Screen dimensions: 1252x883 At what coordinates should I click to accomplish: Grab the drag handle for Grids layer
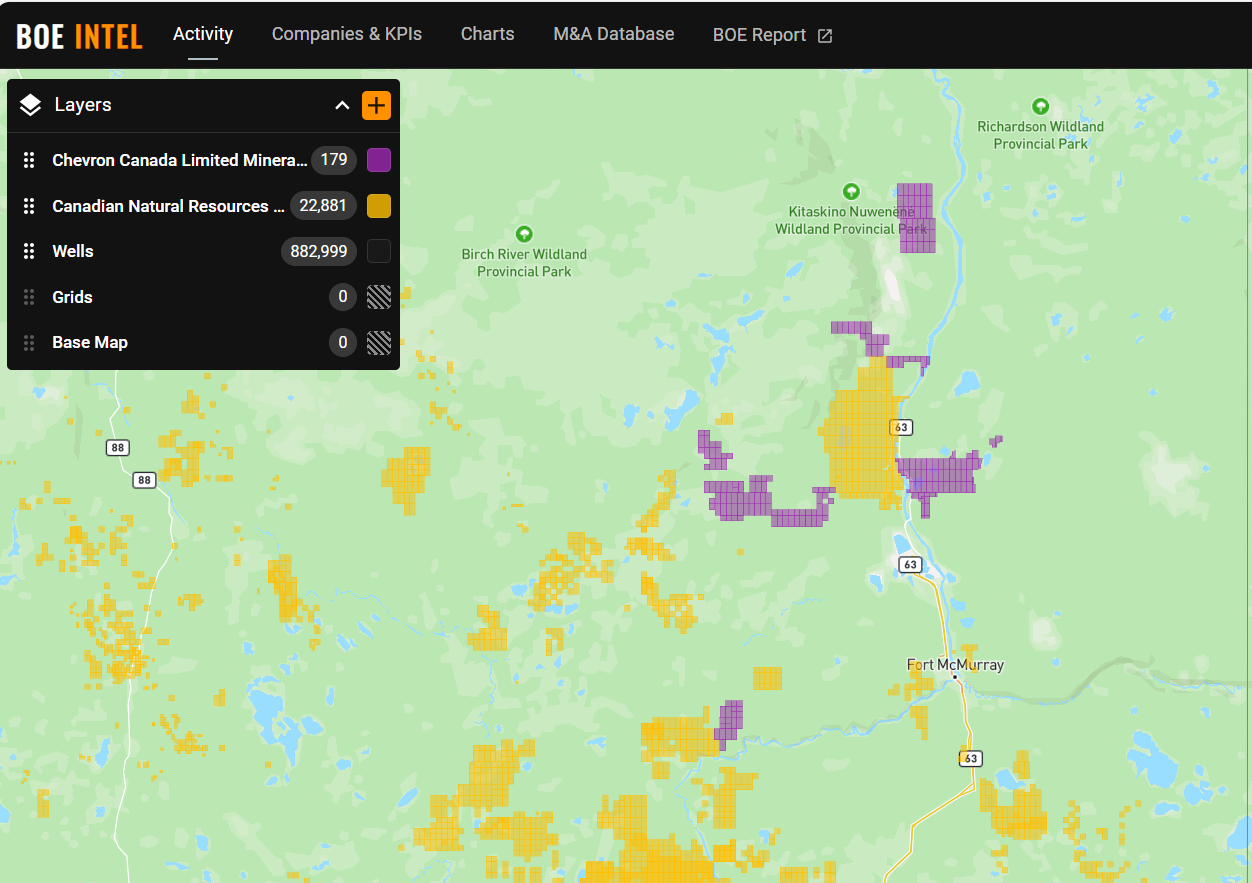pyautogui.click(x=29, y=297)
